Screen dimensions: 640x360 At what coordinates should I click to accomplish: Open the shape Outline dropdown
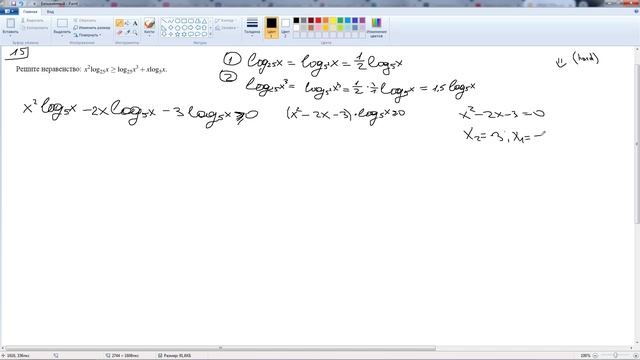[225, 20]
